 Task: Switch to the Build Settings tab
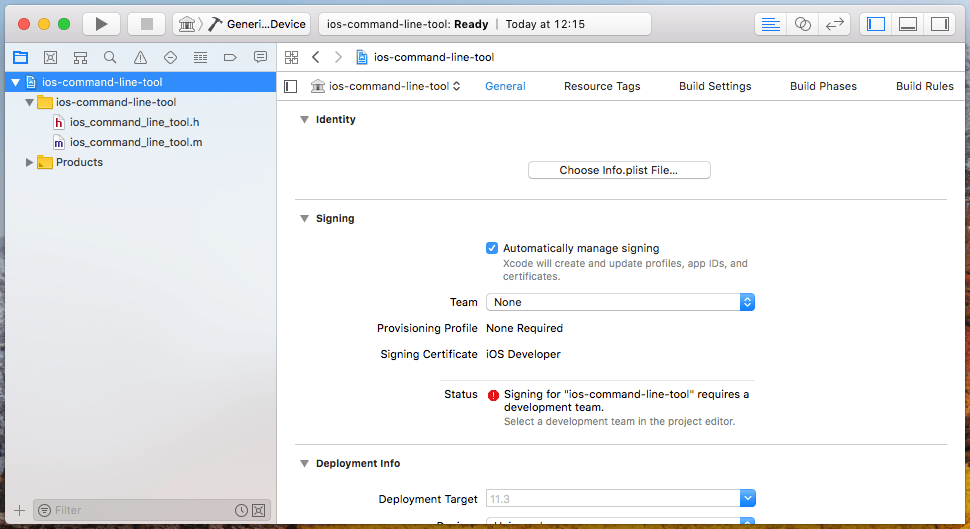[715, 86]
